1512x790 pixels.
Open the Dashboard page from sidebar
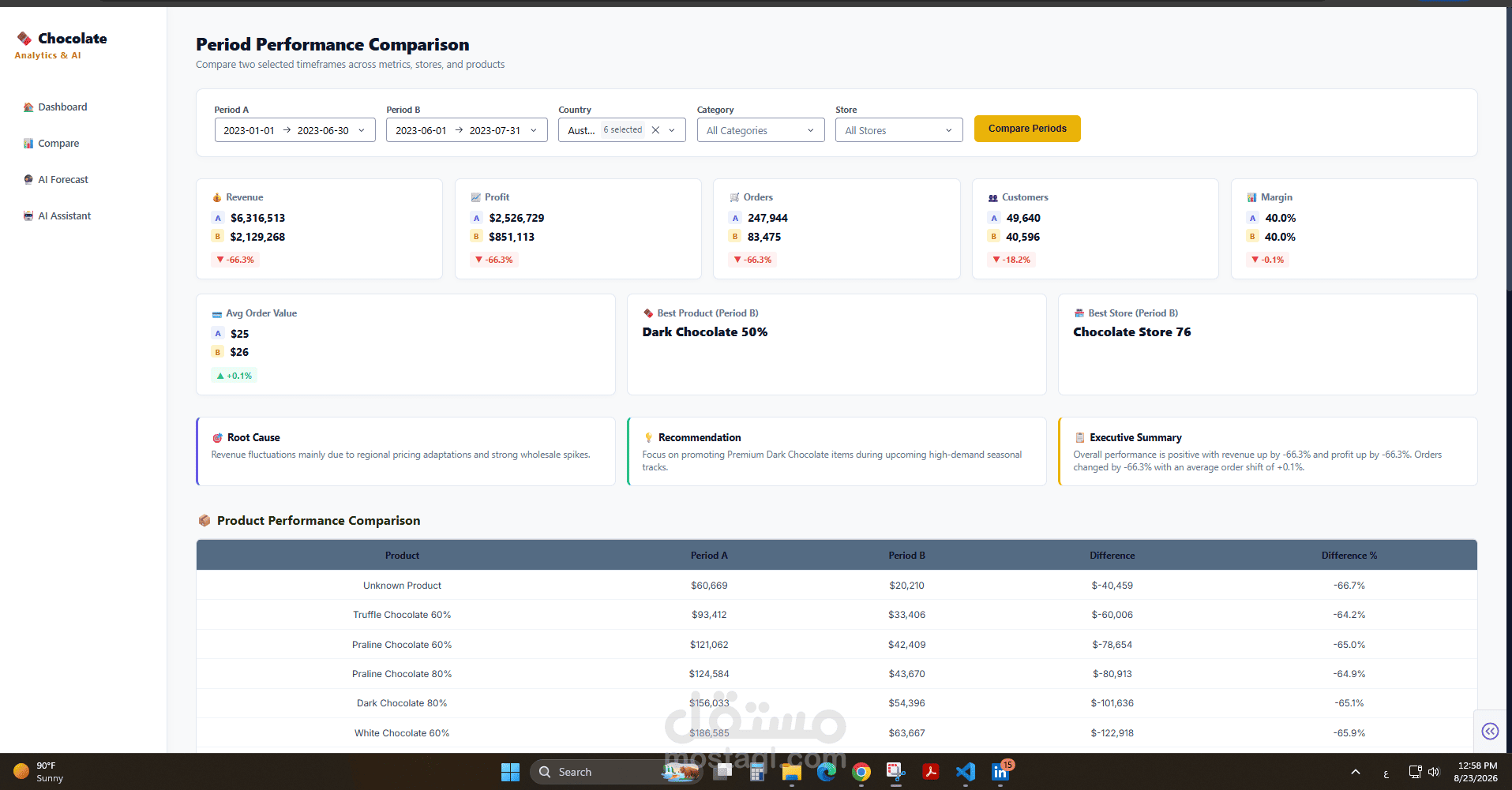pyautogui.click(x=55, y=107)
